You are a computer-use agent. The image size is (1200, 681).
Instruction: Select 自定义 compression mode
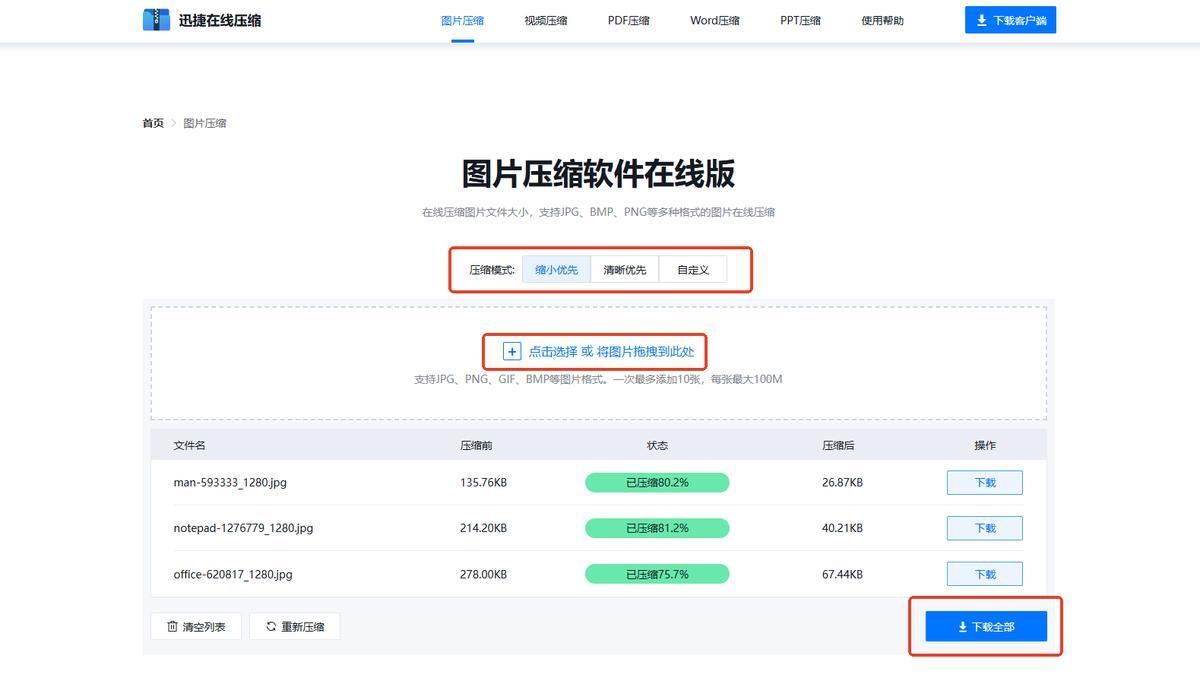pyautogui.click(x=692, y=270)
